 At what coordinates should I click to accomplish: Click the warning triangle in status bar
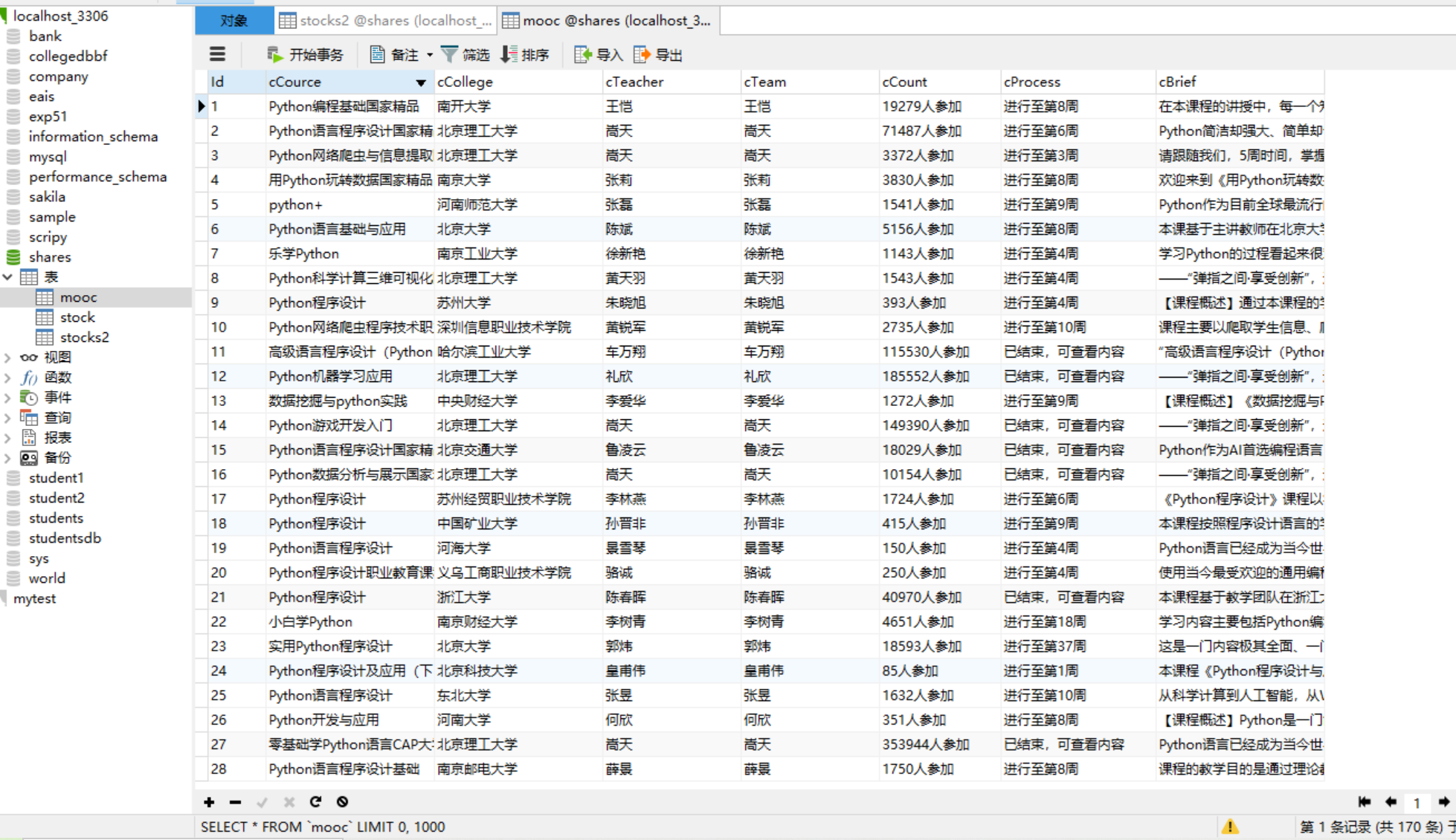pyautogui.click(x=1231, y=827)
